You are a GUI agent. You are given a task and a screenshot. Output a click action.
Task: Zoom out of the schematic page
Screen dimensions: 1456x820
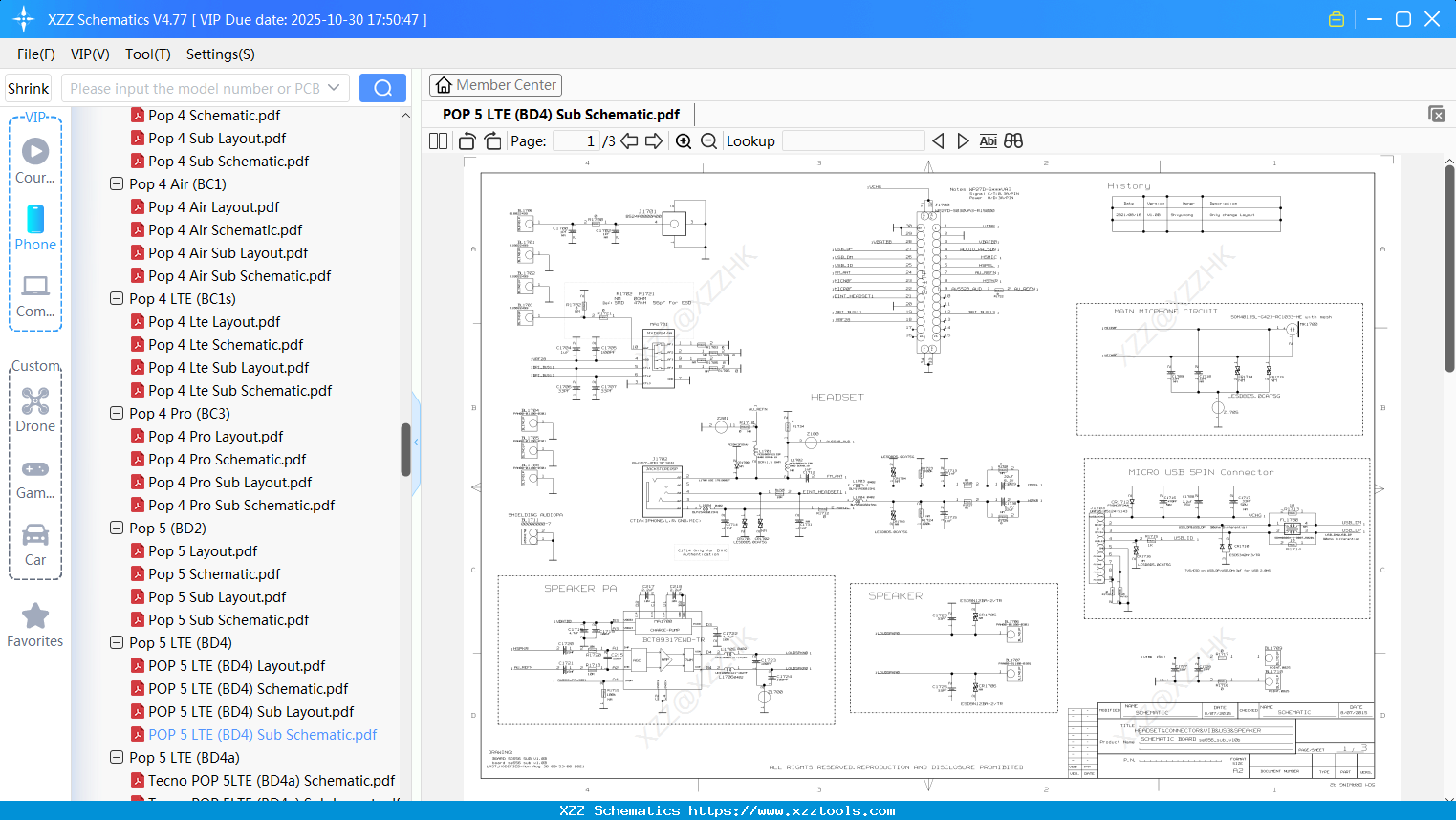click(x=708, y=140)
